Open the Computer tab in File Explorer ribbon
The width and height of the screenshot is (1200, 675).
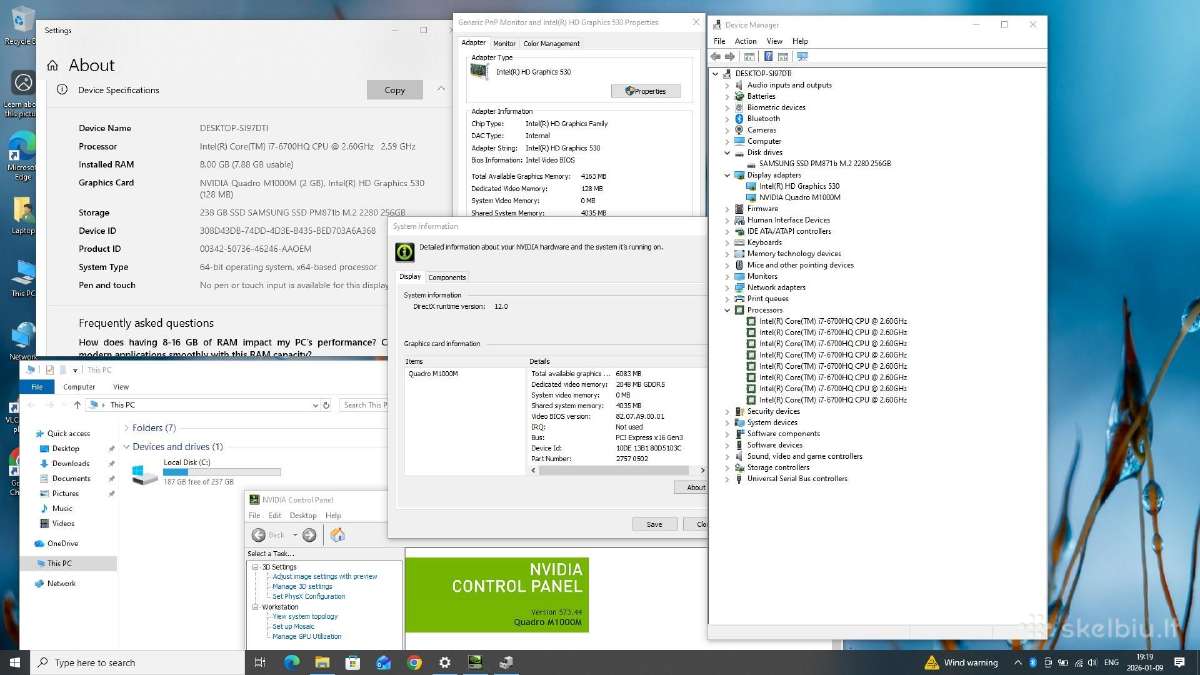point(79,387)
